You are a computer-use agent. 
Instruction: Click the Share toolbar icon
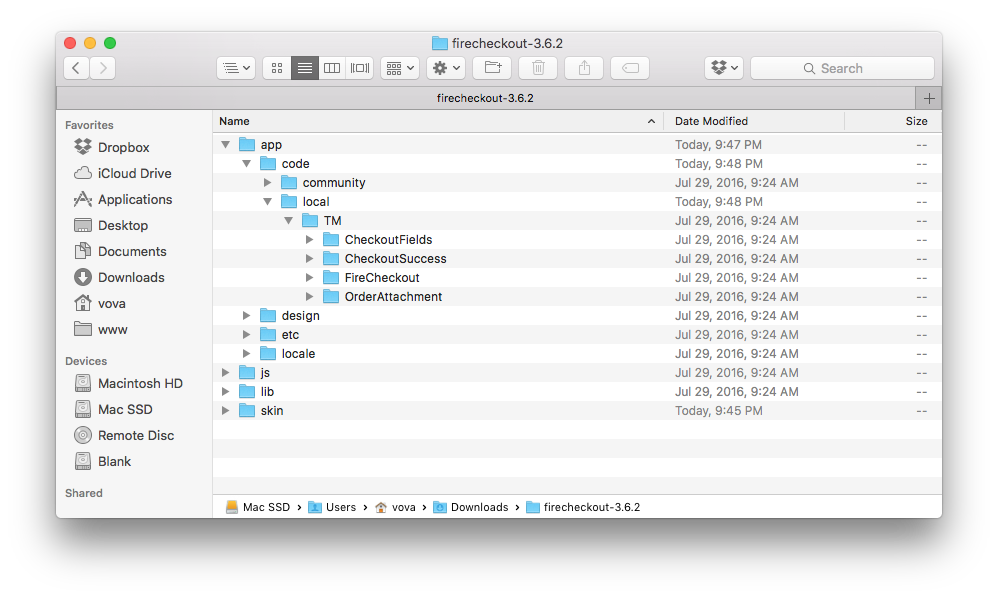click(x=584, y=68)
